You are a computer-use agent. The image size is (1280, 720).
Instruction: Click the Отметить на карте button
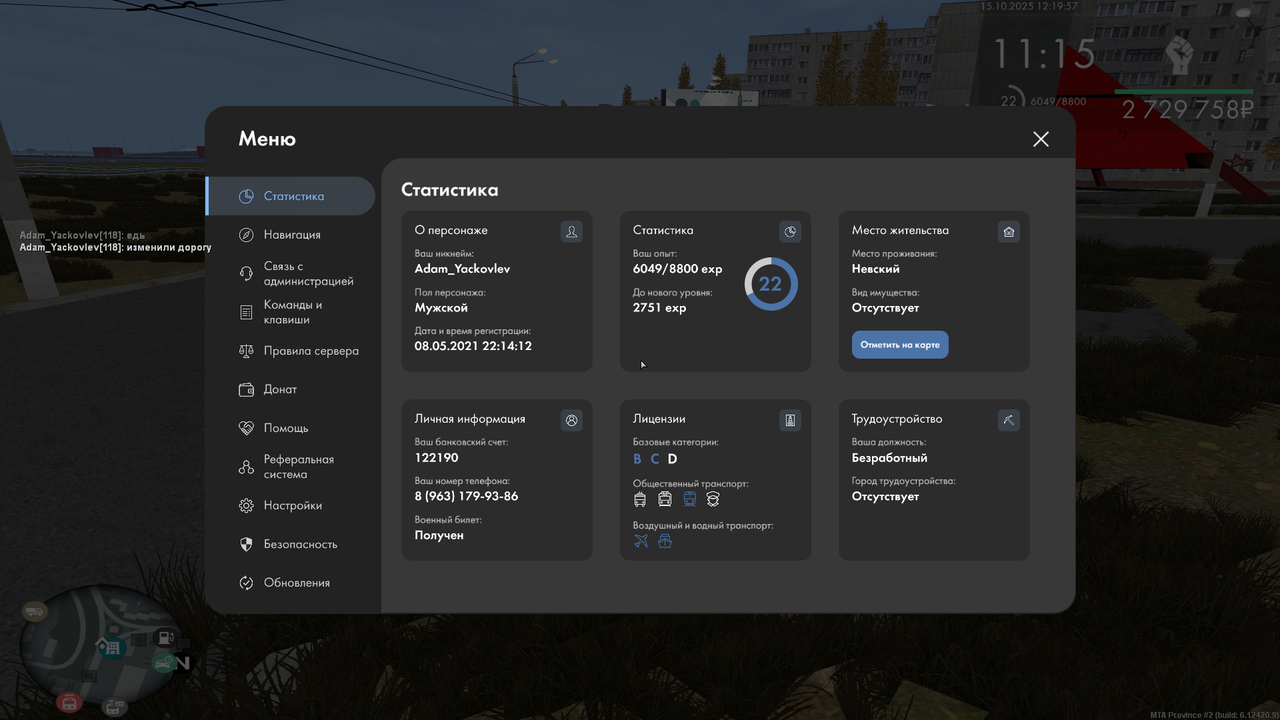click(x=899, y=344)
